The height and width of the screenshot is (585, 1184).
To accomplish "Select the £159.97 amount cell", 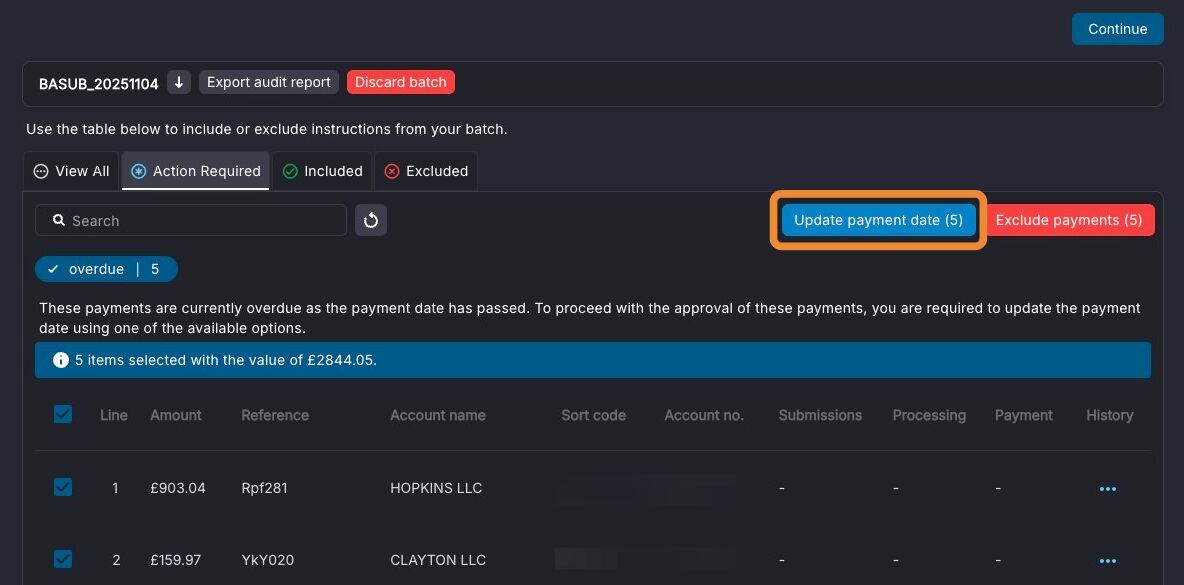I will coord(176,560).
